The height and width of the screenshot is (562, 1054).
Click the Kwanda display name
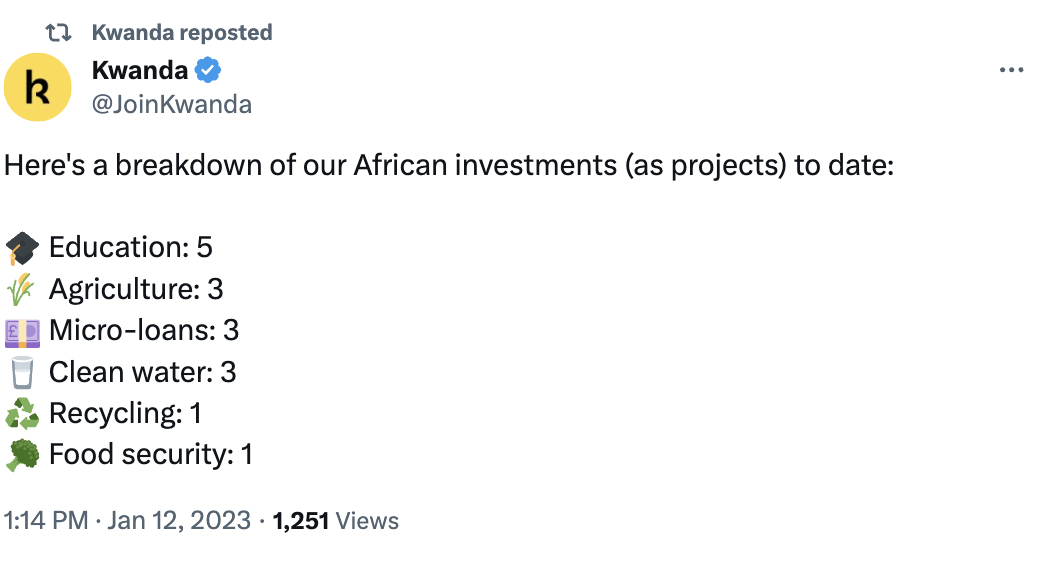click(140, 71)
